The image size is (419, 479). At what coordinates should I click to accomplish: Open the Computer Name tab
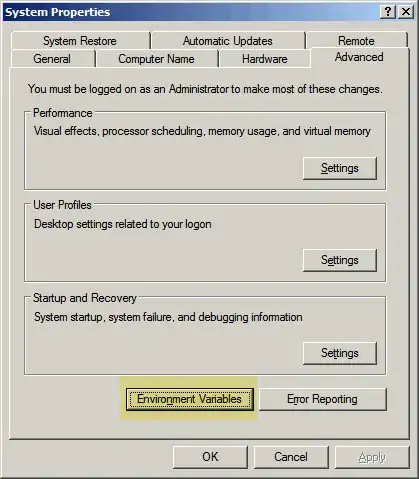[156, 59]
